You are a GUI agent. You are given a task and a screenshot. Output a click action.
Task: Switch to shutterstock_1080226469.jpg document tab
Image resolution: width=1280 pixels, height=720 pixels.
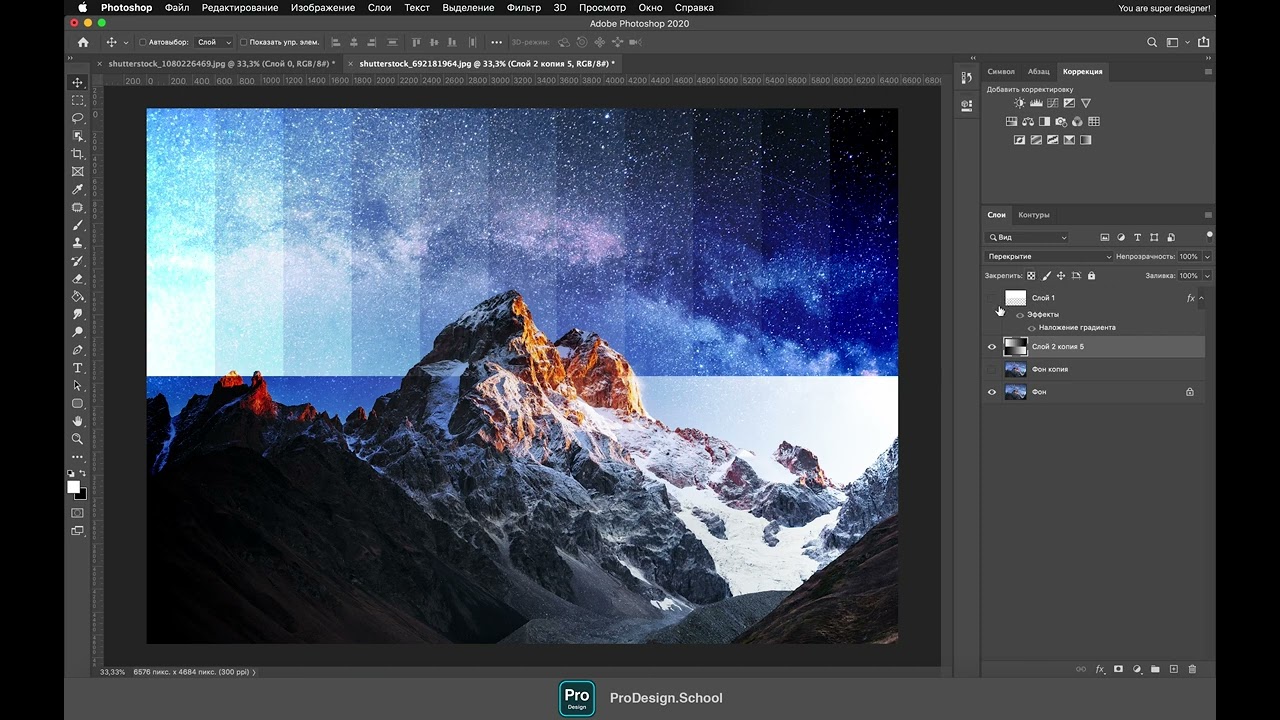[x=221, y=63]
